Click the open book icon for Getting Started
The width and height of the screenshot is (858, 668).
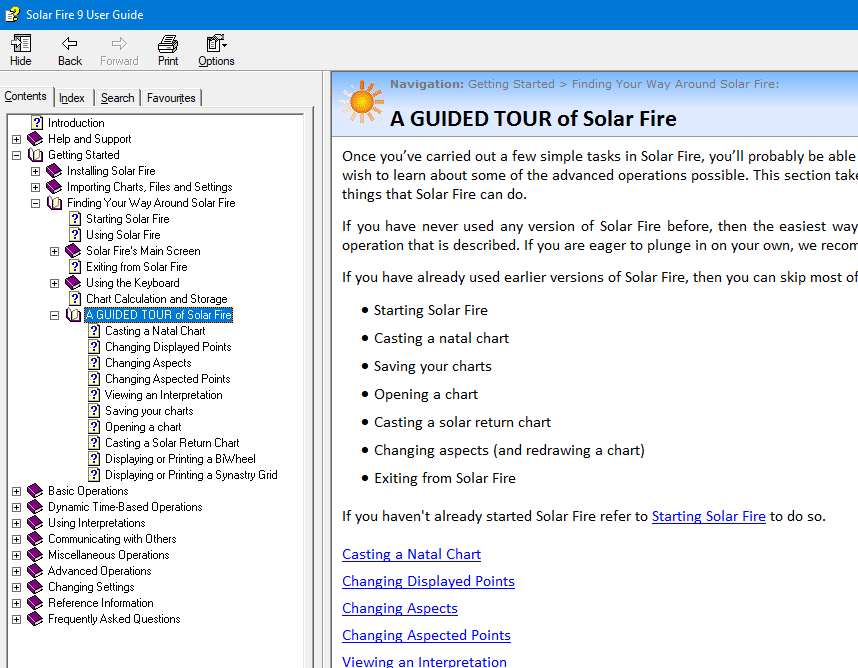click(x=35, y=155)
